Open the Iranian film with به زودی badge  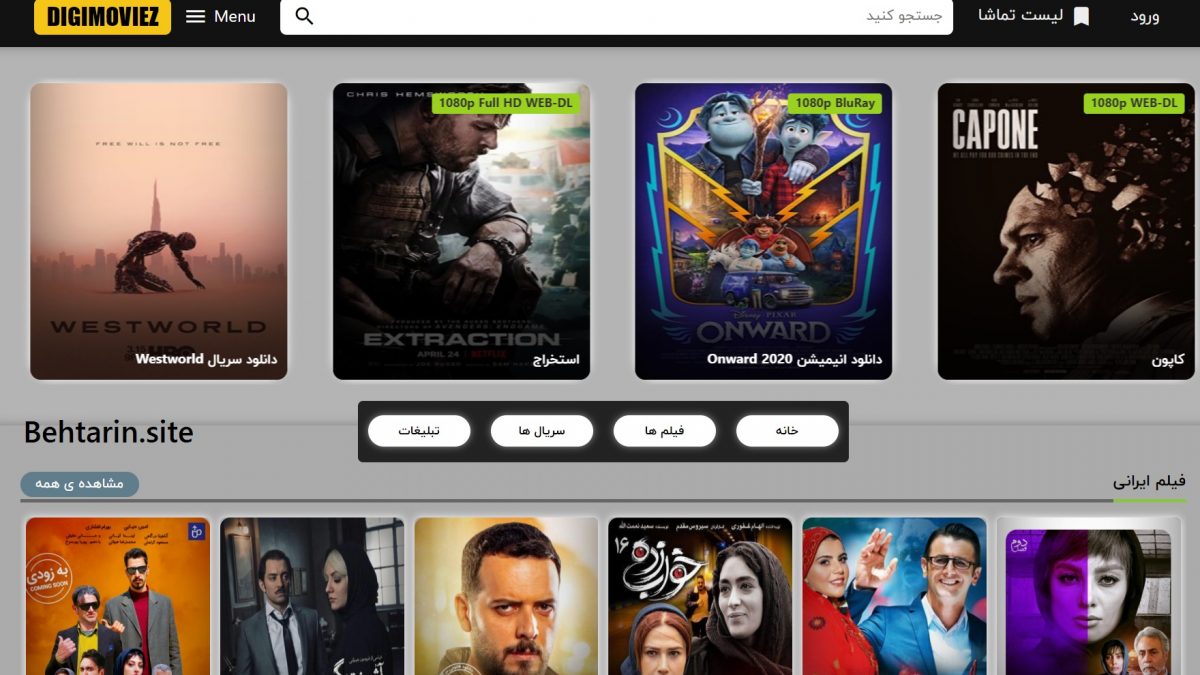tap(118, 596)
